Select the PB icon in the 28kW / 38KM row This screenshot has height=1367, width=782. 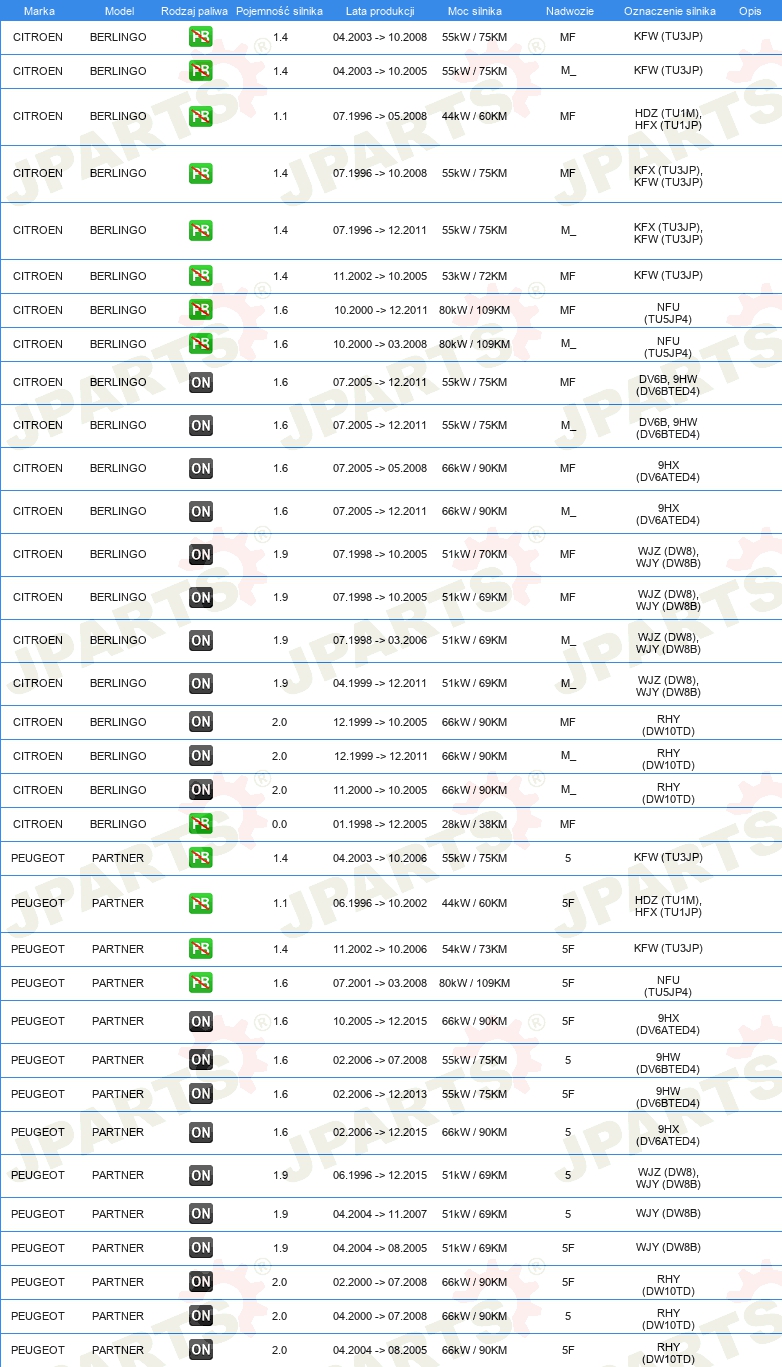tap(201, 824)
